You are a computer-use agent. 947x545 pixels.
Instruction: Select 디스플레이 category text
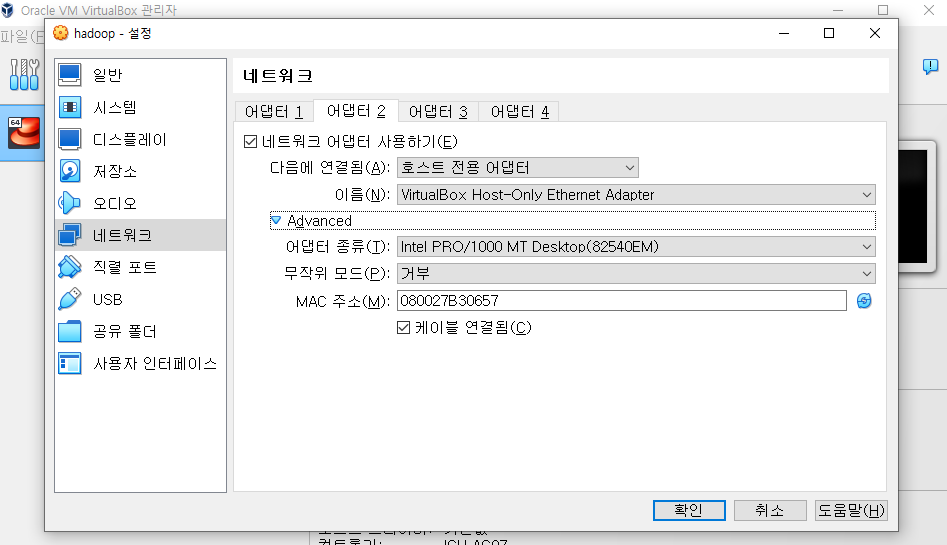(x=129, y=139)
